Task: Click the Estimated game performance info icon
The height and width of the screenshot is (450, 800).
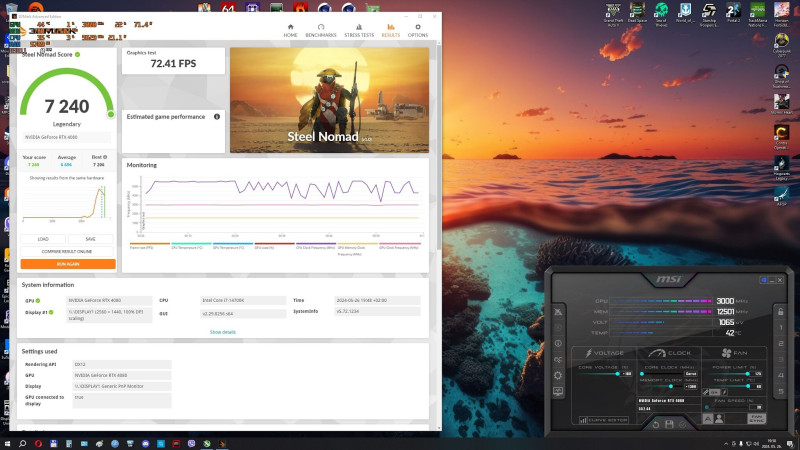Action: (217, 117)
